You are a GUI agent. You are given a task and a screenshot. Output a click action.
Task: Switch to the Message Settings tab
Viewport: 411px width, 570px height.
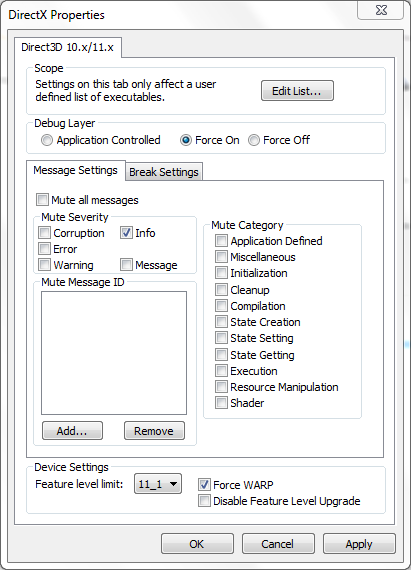coord(76,170)
